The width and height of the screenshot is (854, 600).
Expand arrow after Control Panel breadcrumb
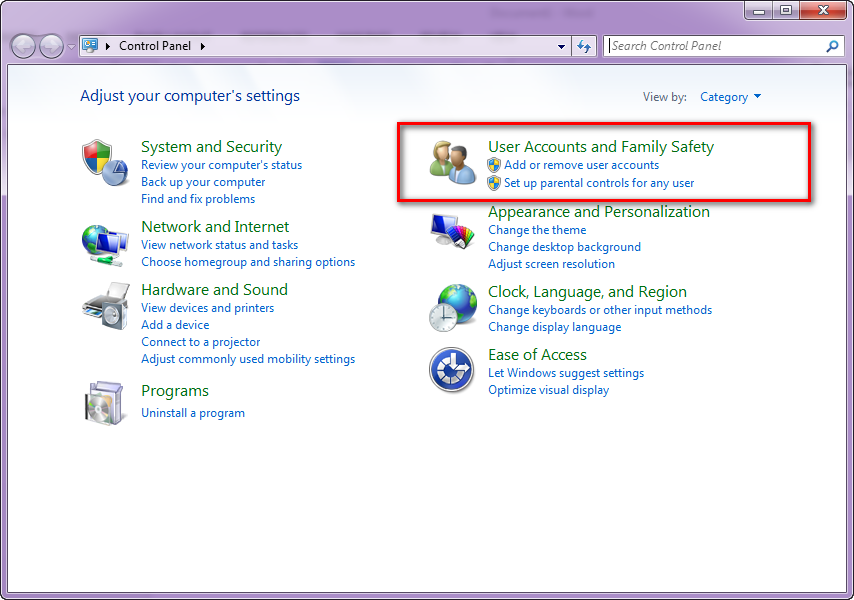coord(203,46)
